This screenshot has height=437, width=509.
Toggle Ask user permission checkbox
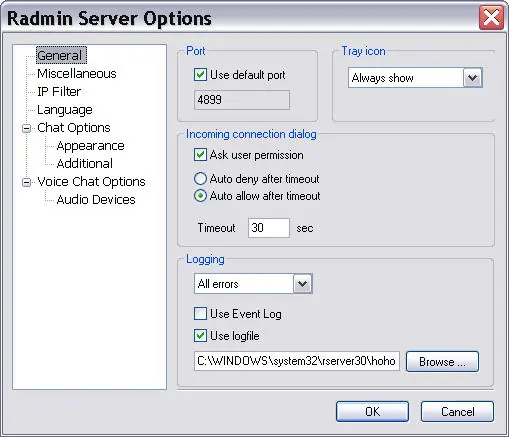(x=200, y=155)
